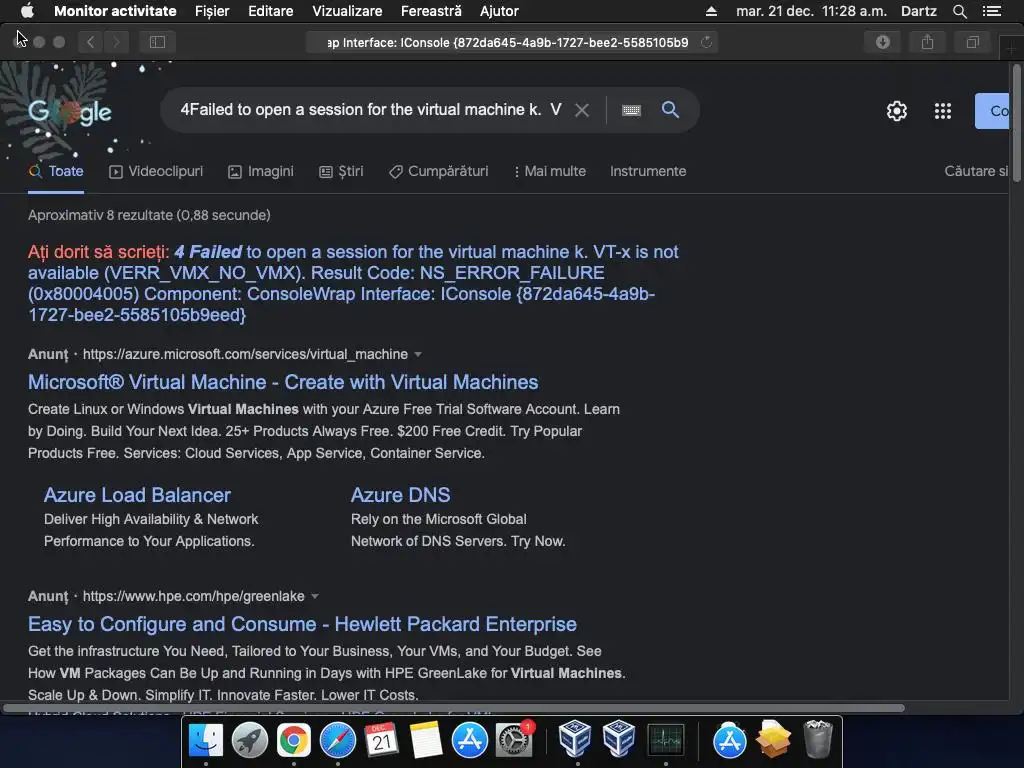
Task: Open System Preferences from the Dock
Action: coord(514,741)
